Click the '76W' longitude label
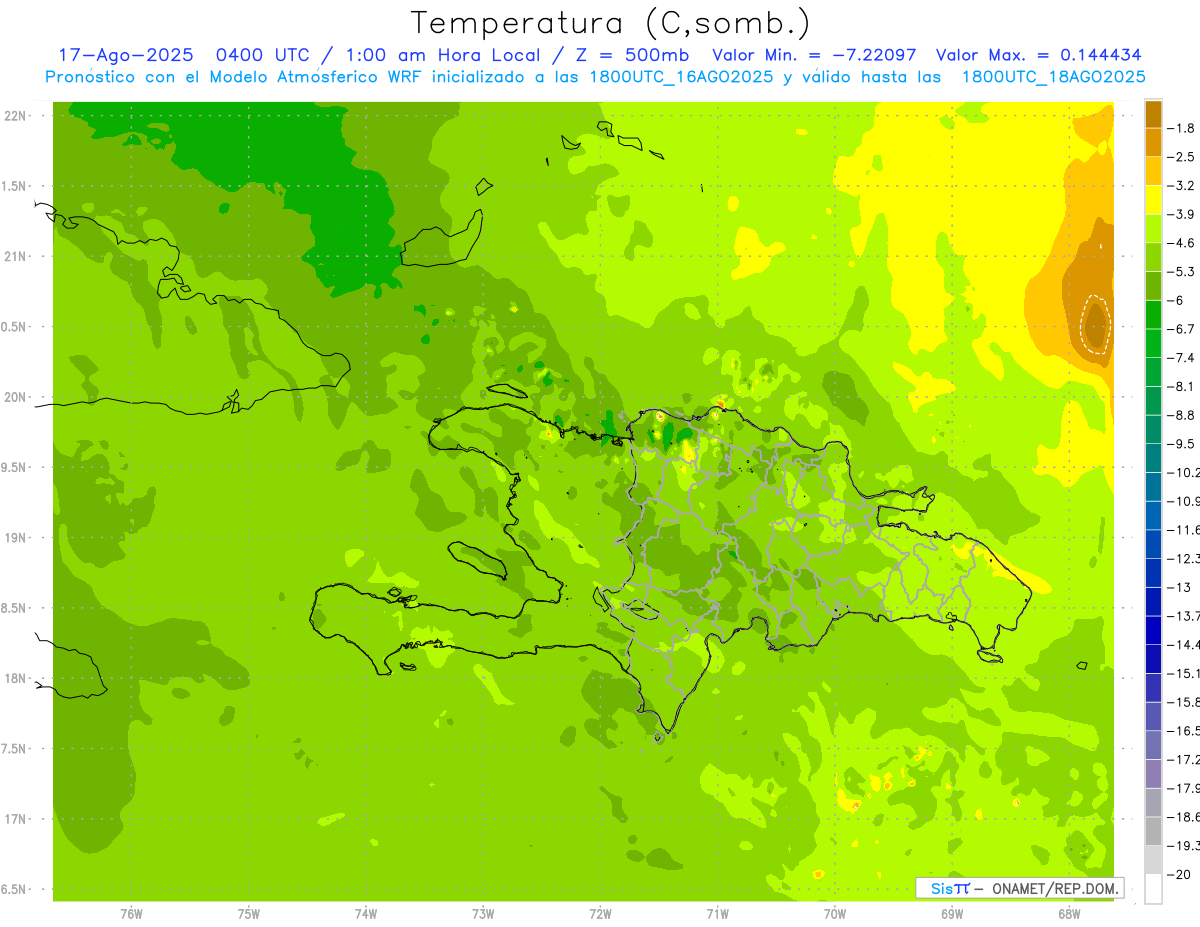Viewport: 1200px width, 927px height. click(x=131, y=914)
